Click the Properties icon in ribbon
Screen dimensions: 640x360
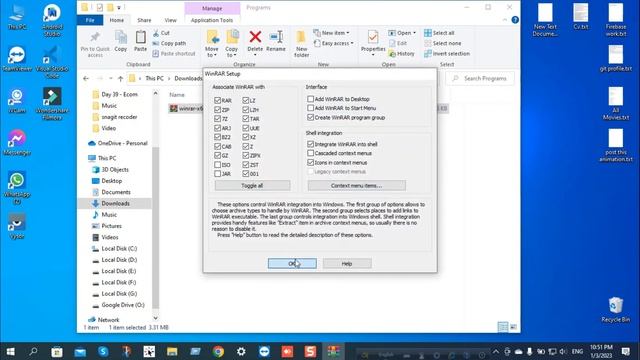coord(373,38)
